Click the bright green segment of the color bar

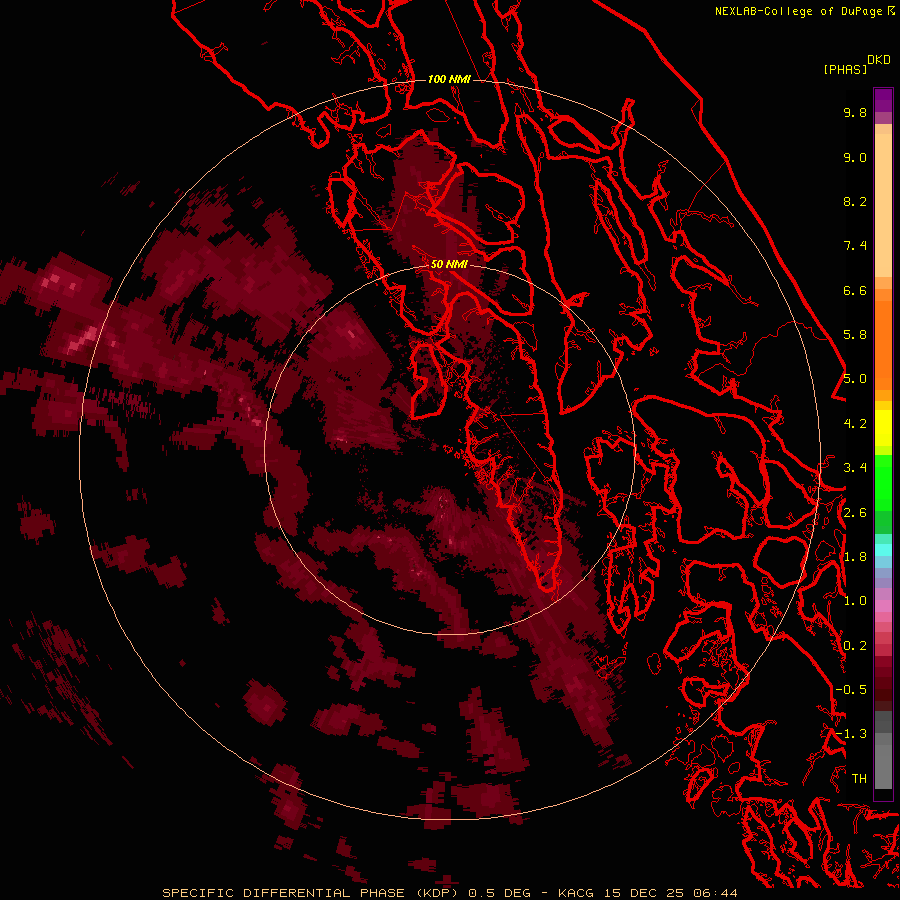pos(883,481)
